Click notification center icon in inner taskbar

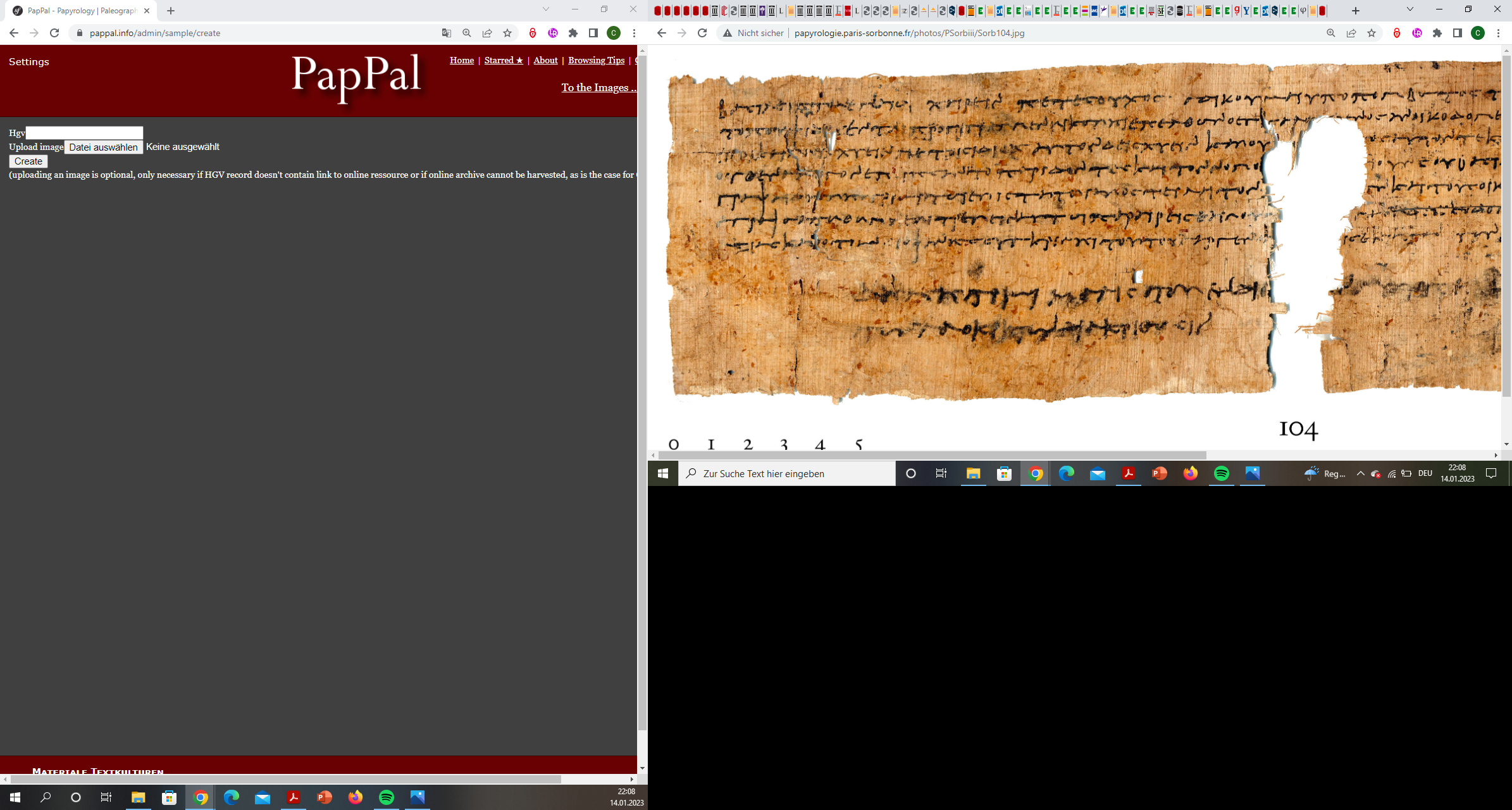[x=1491, y=473]
